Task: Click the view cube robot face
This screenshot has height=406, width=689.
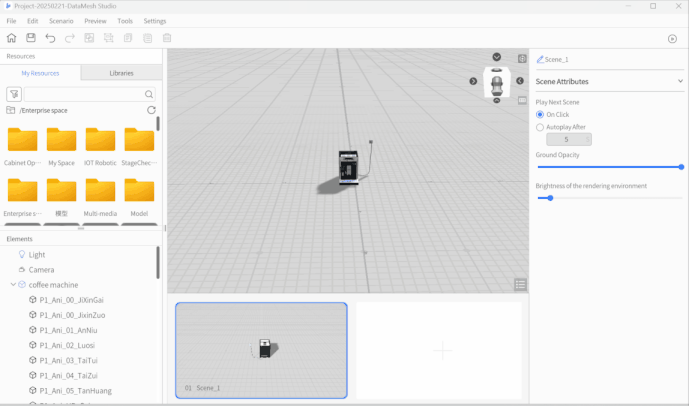Action: pos(497,82)
